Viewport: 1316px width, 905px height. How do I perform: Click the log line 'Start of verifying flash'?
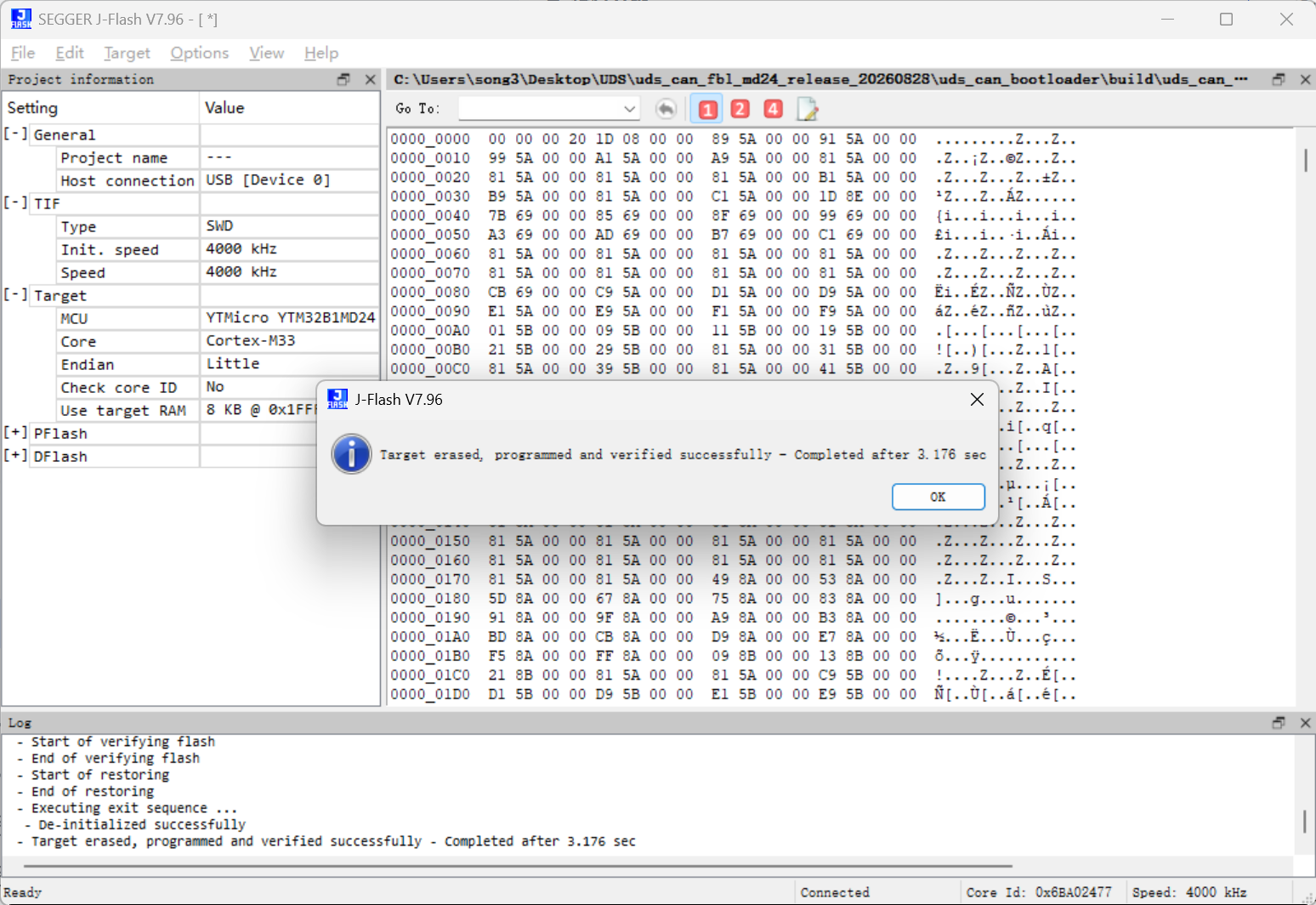pos(123,742)
